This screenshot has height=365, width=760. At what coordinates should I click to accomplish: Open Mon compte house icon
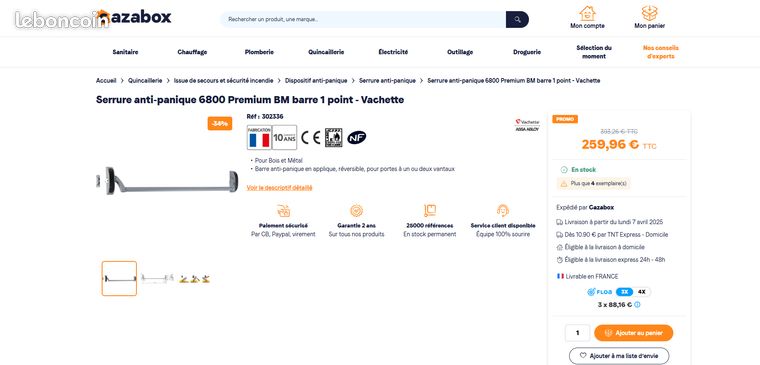click(587, 13)
